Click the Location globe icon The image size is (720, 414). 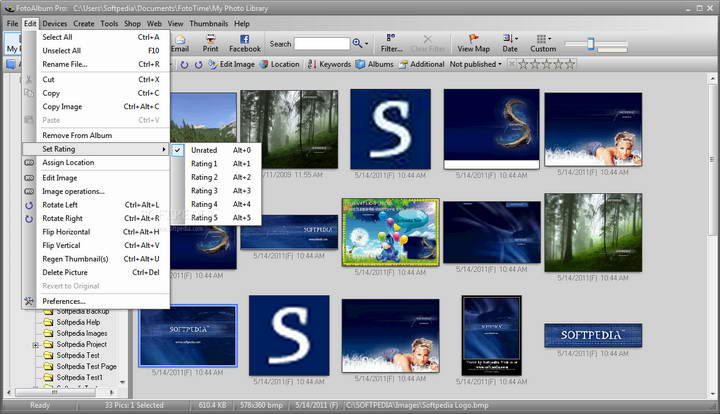265,64
